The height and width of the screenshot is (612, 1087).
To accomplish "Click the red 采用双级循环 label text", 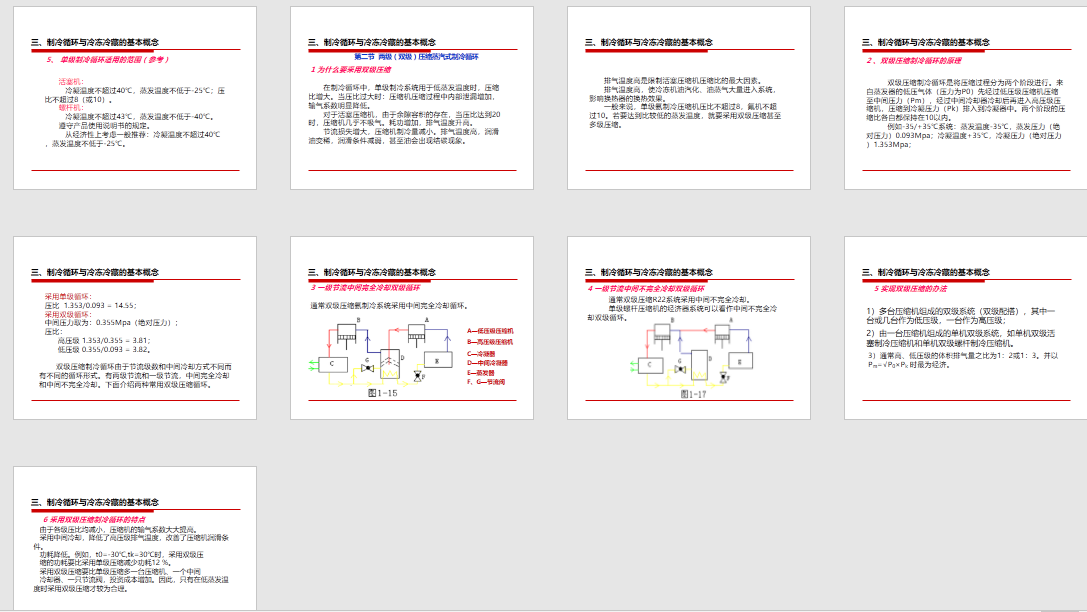I will pyautogui.click(x=68, y=314).
